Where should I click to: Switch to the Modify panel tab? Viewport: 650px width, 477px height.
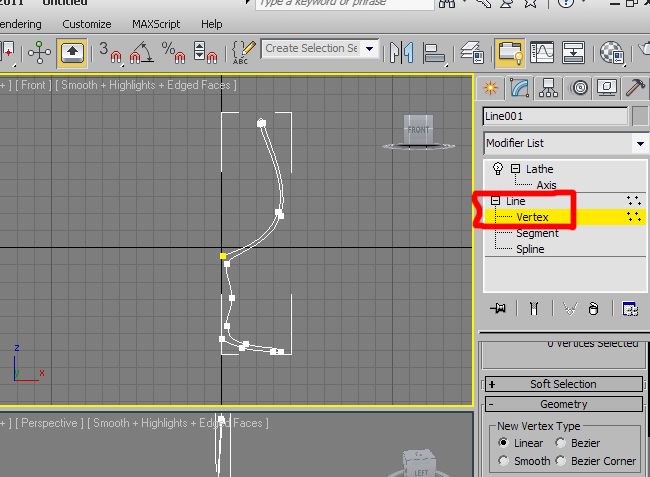(519, 88)
